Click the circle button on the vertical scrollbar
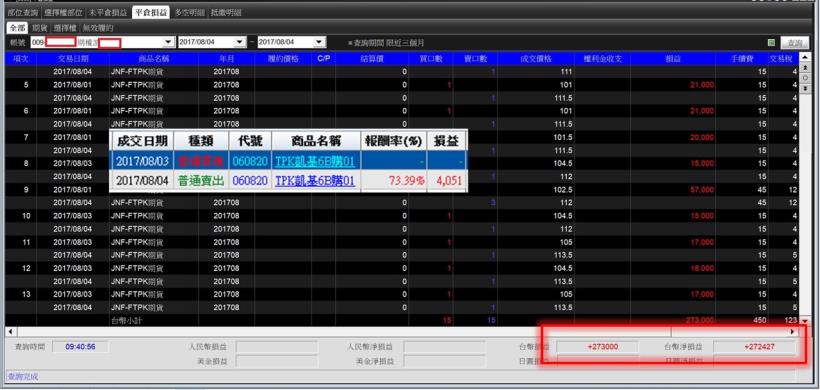Screen dimensions: 820x390 point(804,77)
